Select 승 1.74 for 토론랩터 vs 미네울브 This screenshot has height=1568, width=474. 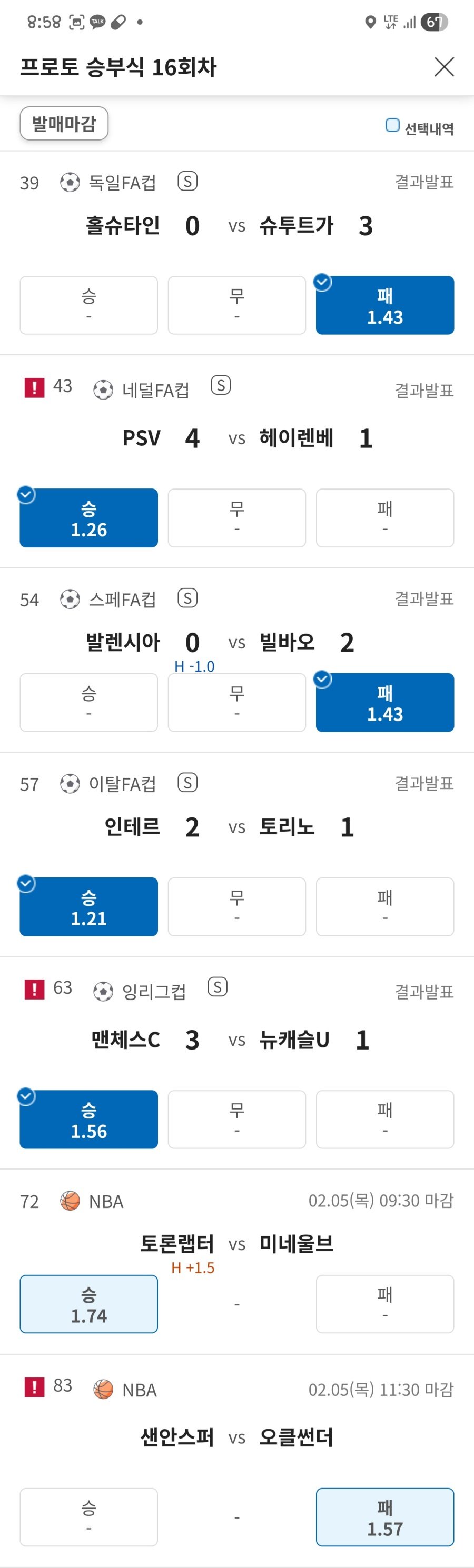tap(89, 1304)
